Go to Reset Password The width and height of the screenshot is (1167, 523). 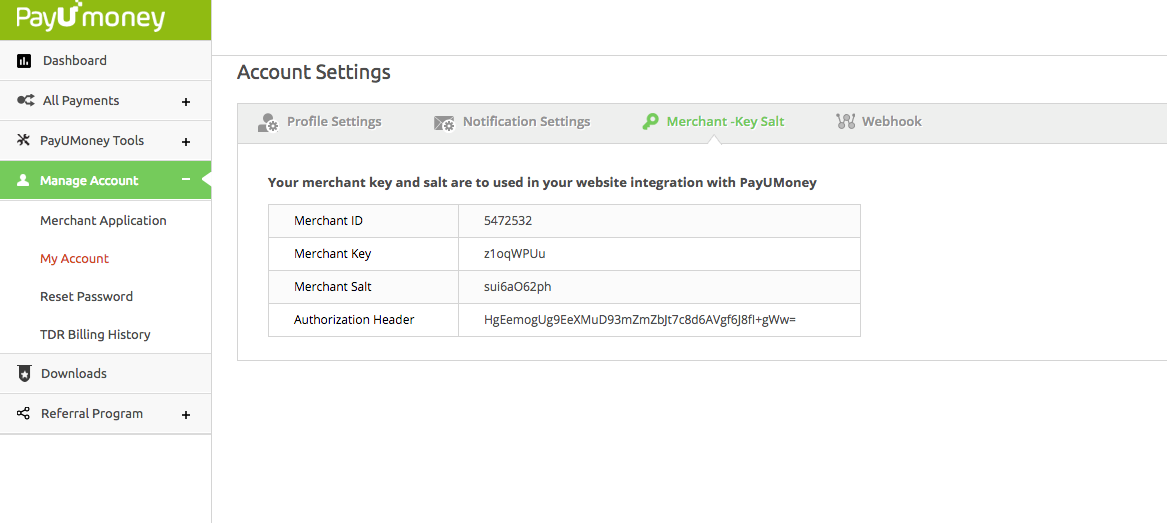(86, 297)
